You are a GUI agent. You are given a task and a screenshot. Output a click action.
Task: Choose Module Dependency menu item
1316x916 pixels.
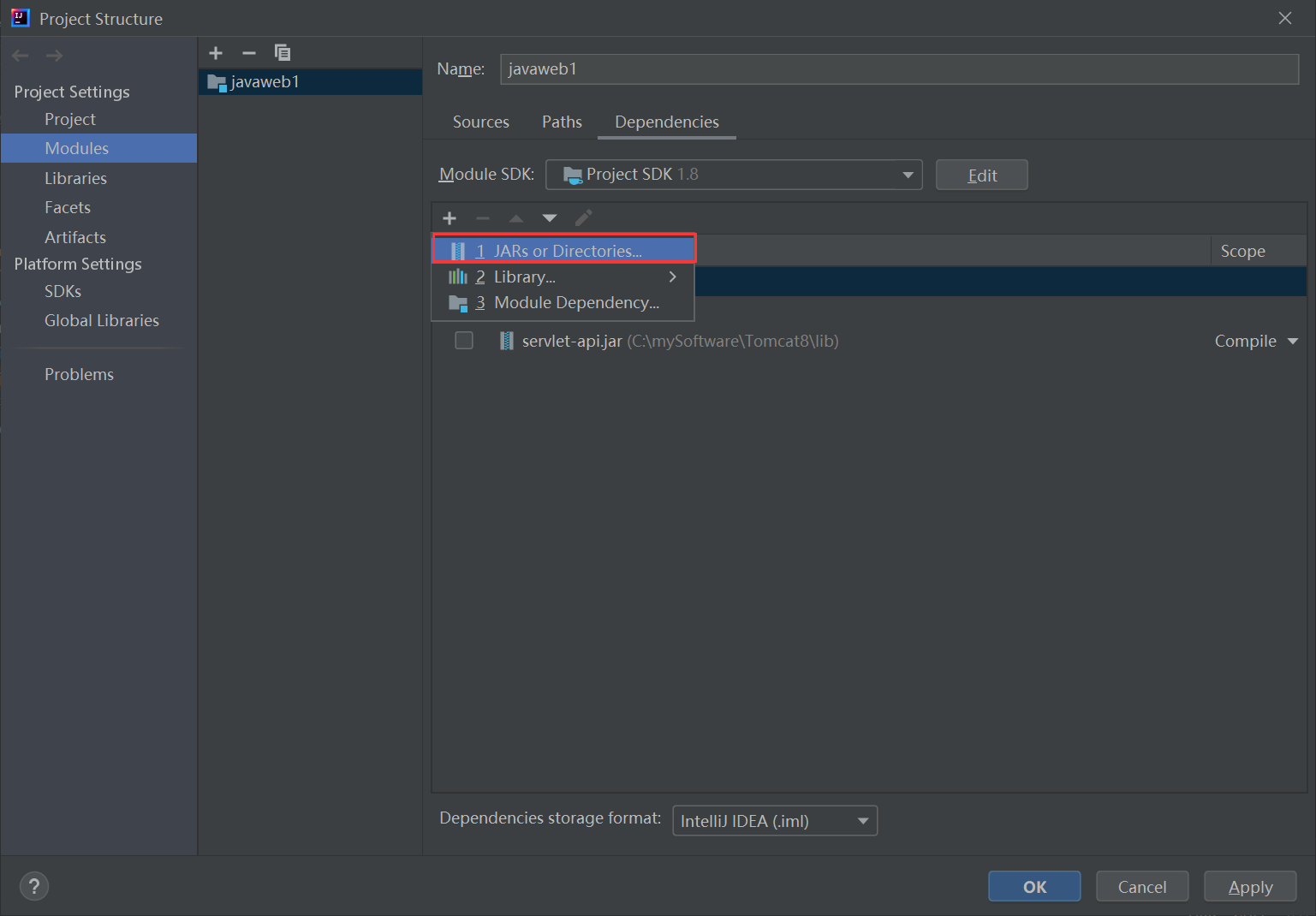pyautogui.click(x=564, y=302)
